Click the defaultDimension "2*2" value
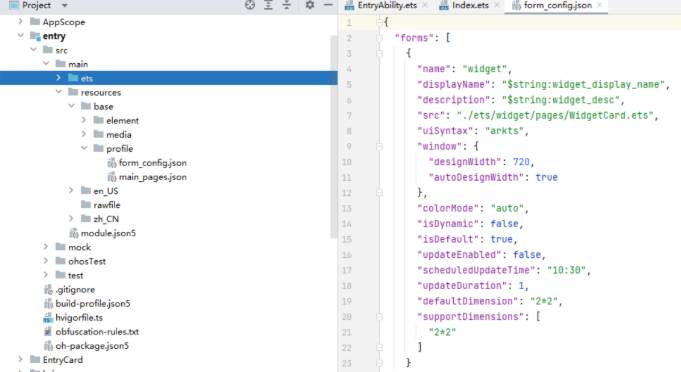This screenshot has height=372, width=681. (x=544, y=301)
